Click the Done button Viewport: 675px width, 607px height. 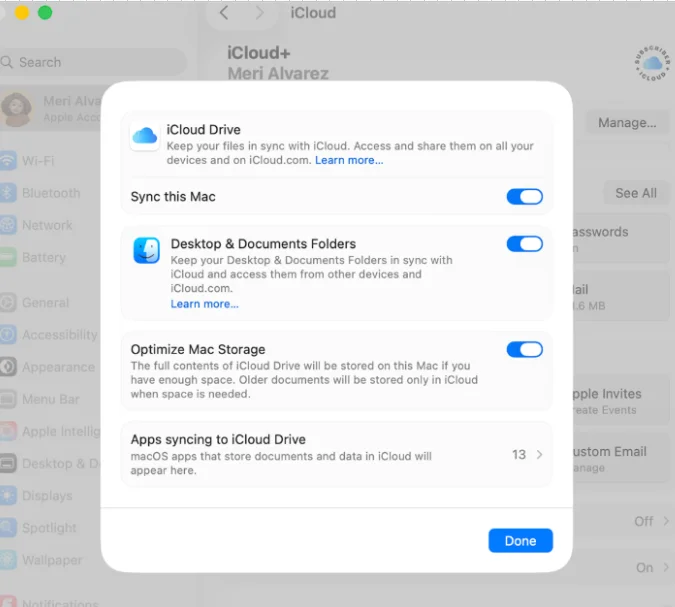[520, 541]
